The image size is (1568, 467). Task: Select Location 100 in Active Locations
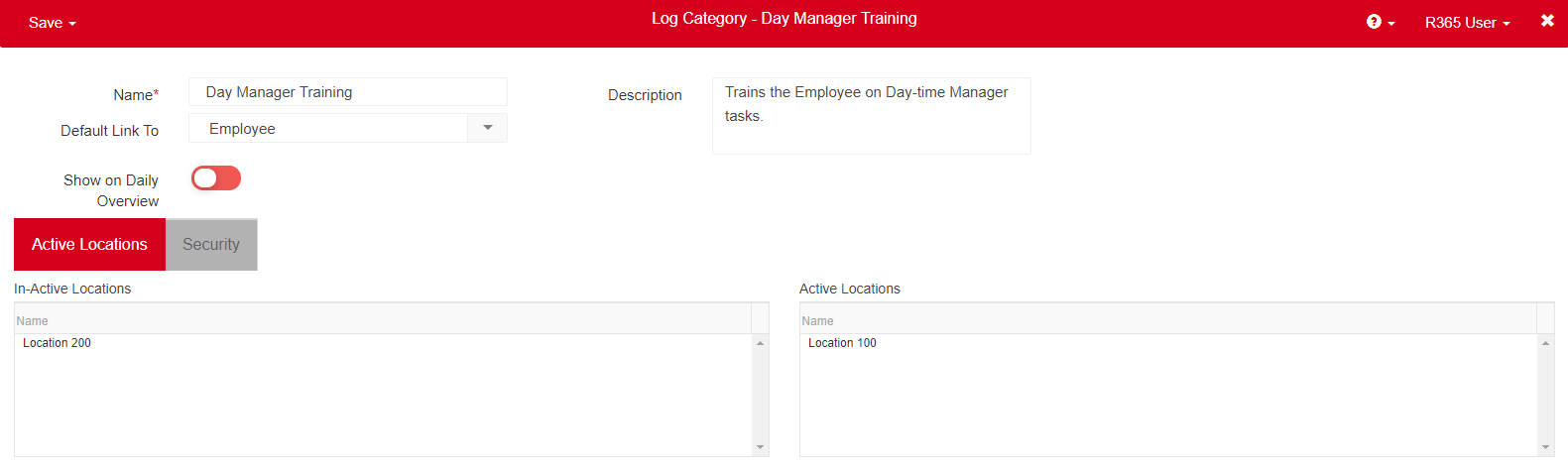[x=1169, y=343]
